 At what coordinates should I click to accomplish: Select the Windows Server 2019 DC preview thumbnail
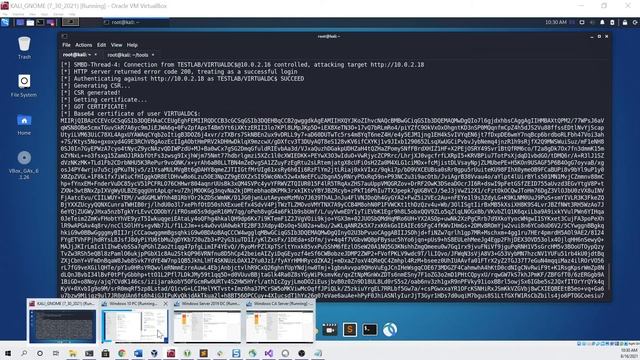click(x=207, y=322)
